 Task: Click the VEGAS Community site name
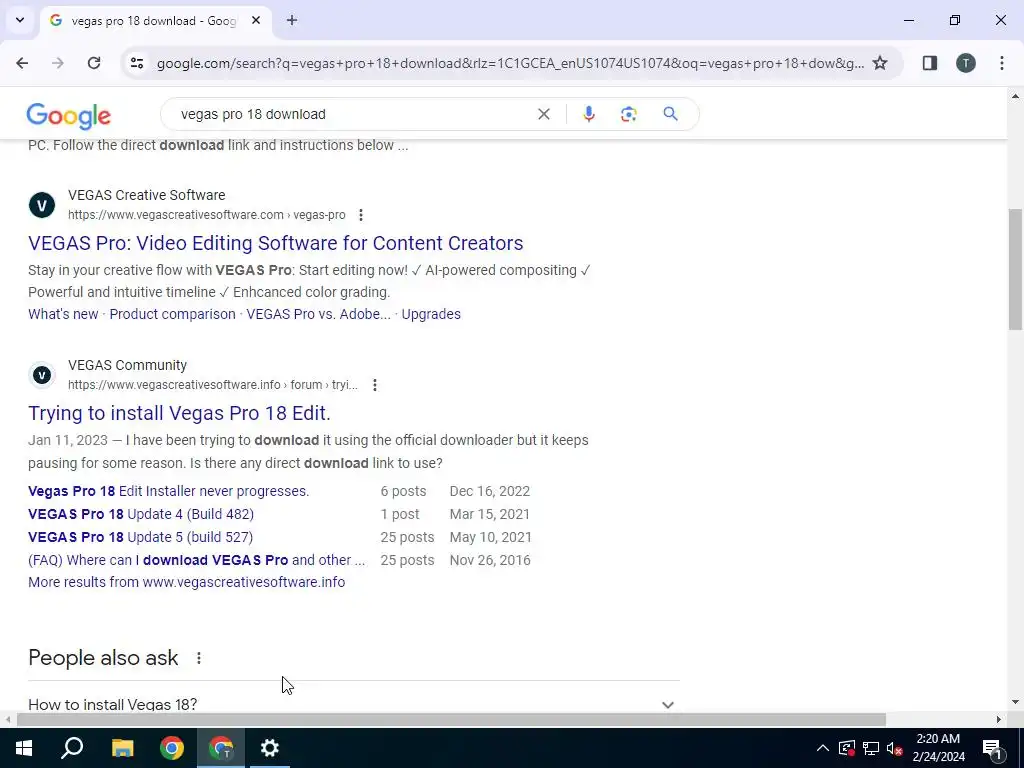[x=127, y=365]
